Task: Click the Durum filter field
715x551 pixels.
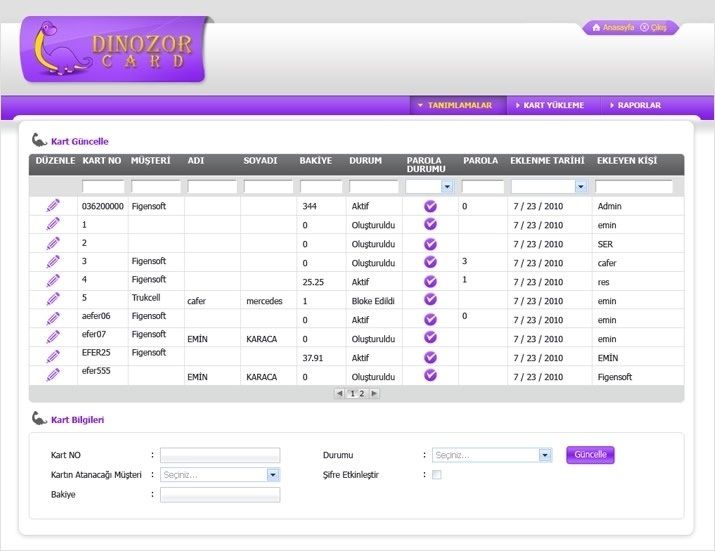Action: coord(374,187)
